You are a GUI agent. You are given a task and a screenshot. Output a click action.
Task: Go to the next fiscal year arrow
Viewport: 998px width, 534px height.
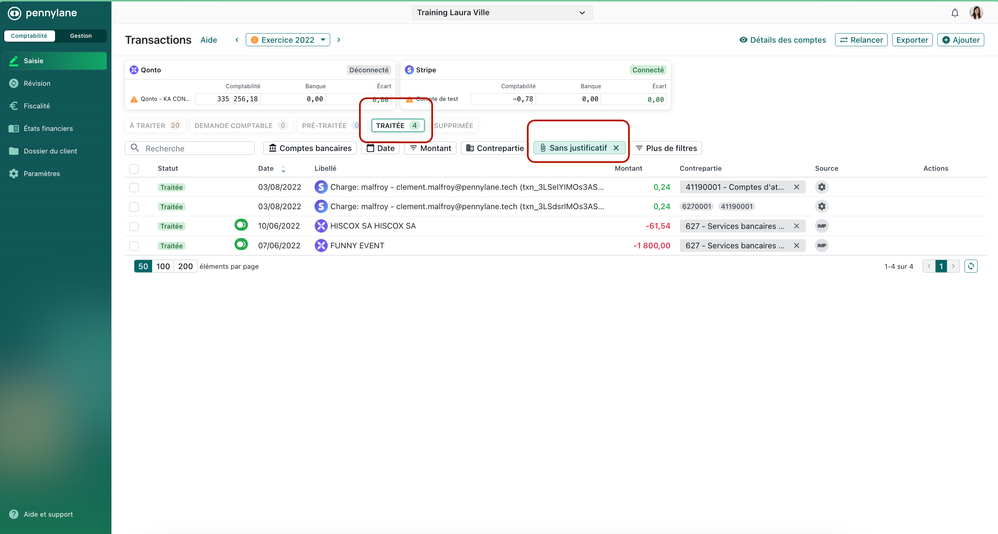pos(339,40)
